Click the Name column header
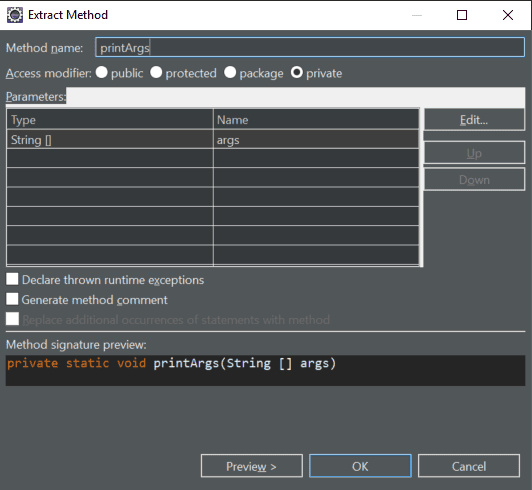 (x=316, y=119)
